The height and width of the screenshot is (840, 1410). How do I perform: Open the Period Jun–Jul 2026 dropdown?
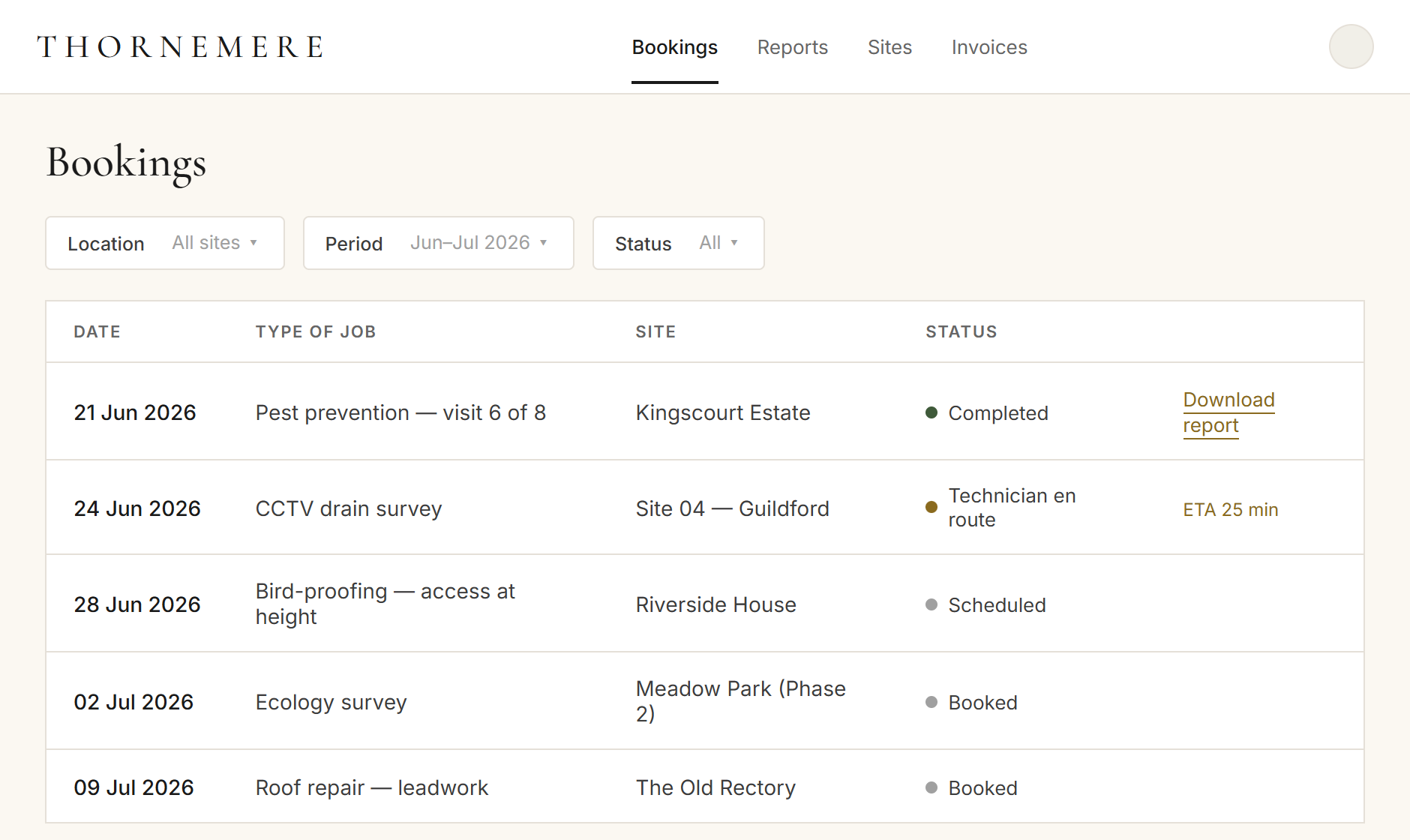(x=439, y=243)
